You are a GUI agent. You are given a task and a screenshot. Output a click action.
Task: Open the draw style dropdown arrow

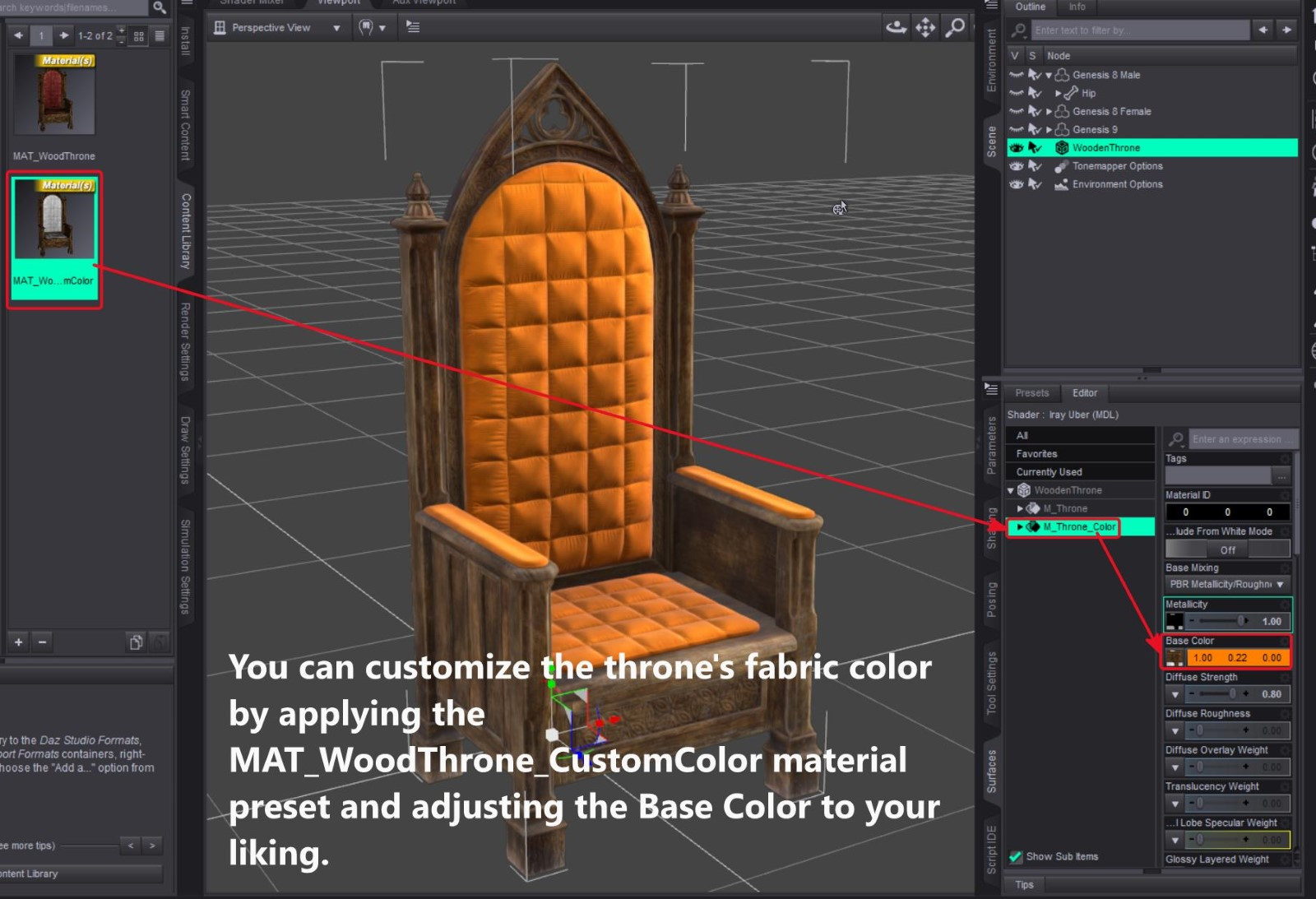(382, 28)
